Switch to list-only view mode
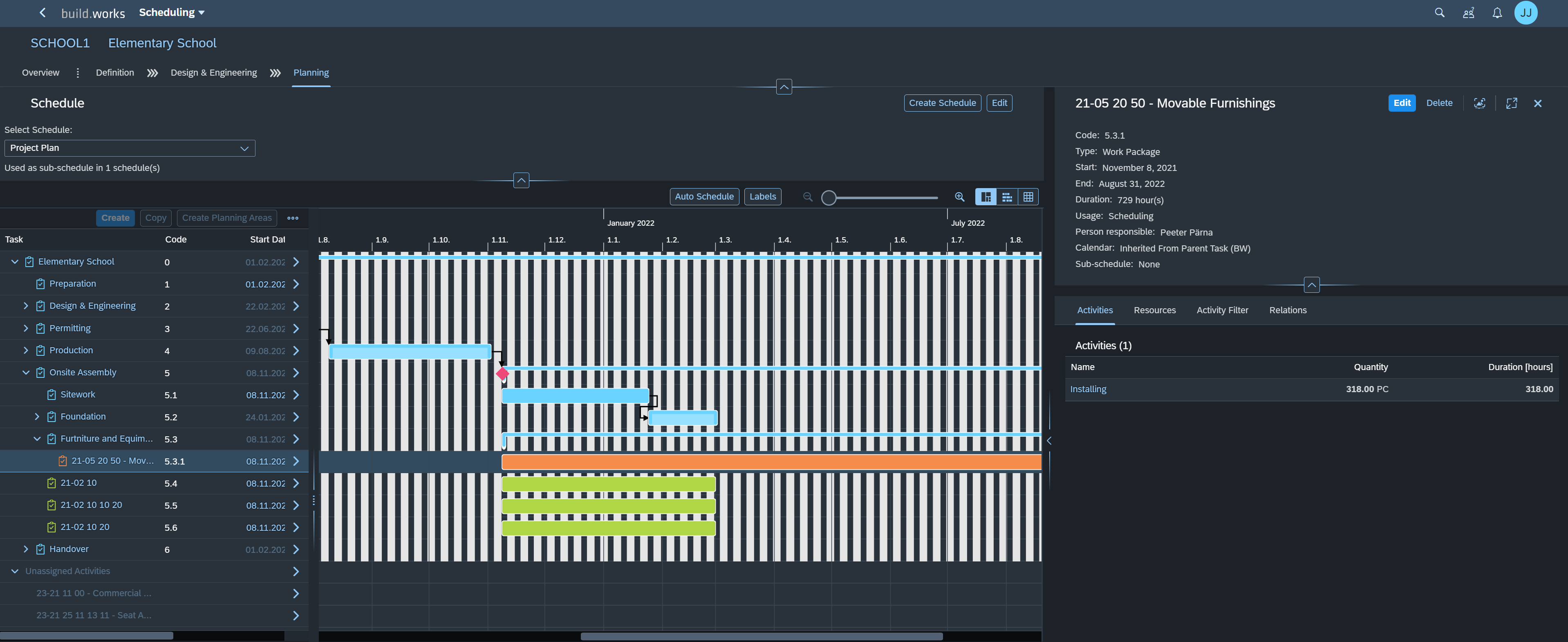1568x642 pixels. pyautogui.click(x=1007, y=197)
